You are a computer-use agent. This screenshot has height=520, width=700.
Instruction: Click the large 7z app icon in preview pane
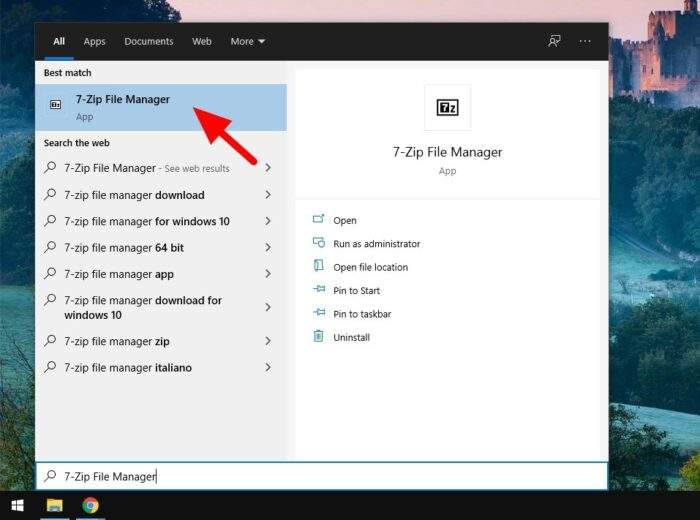[447, 108]
